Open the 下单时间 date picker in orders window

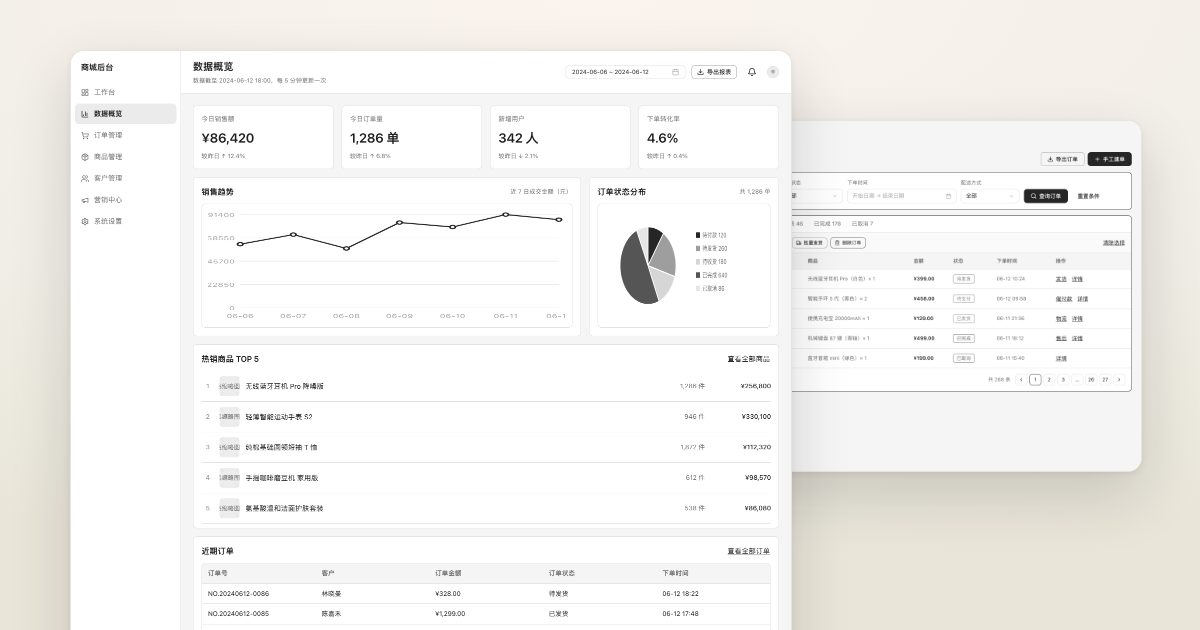[901, 196]
